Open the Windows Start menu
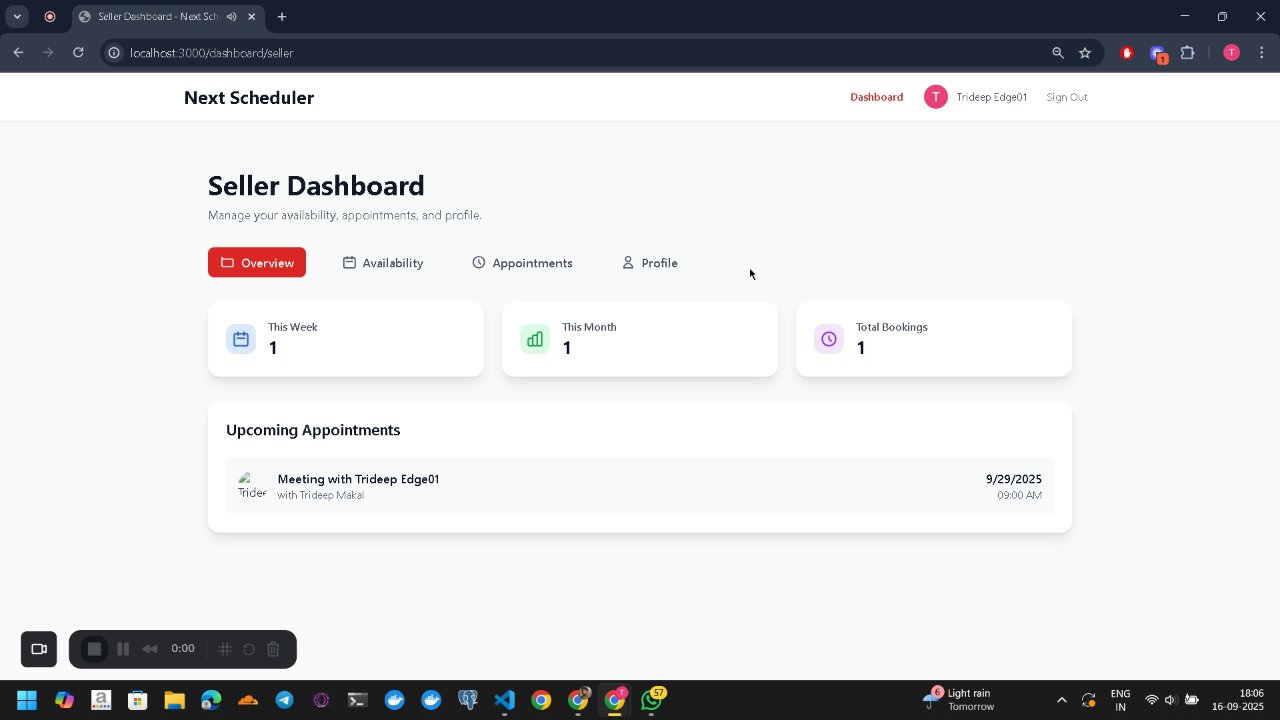The width and height of the screenshot is (1280, 720). tap(27, 700)
